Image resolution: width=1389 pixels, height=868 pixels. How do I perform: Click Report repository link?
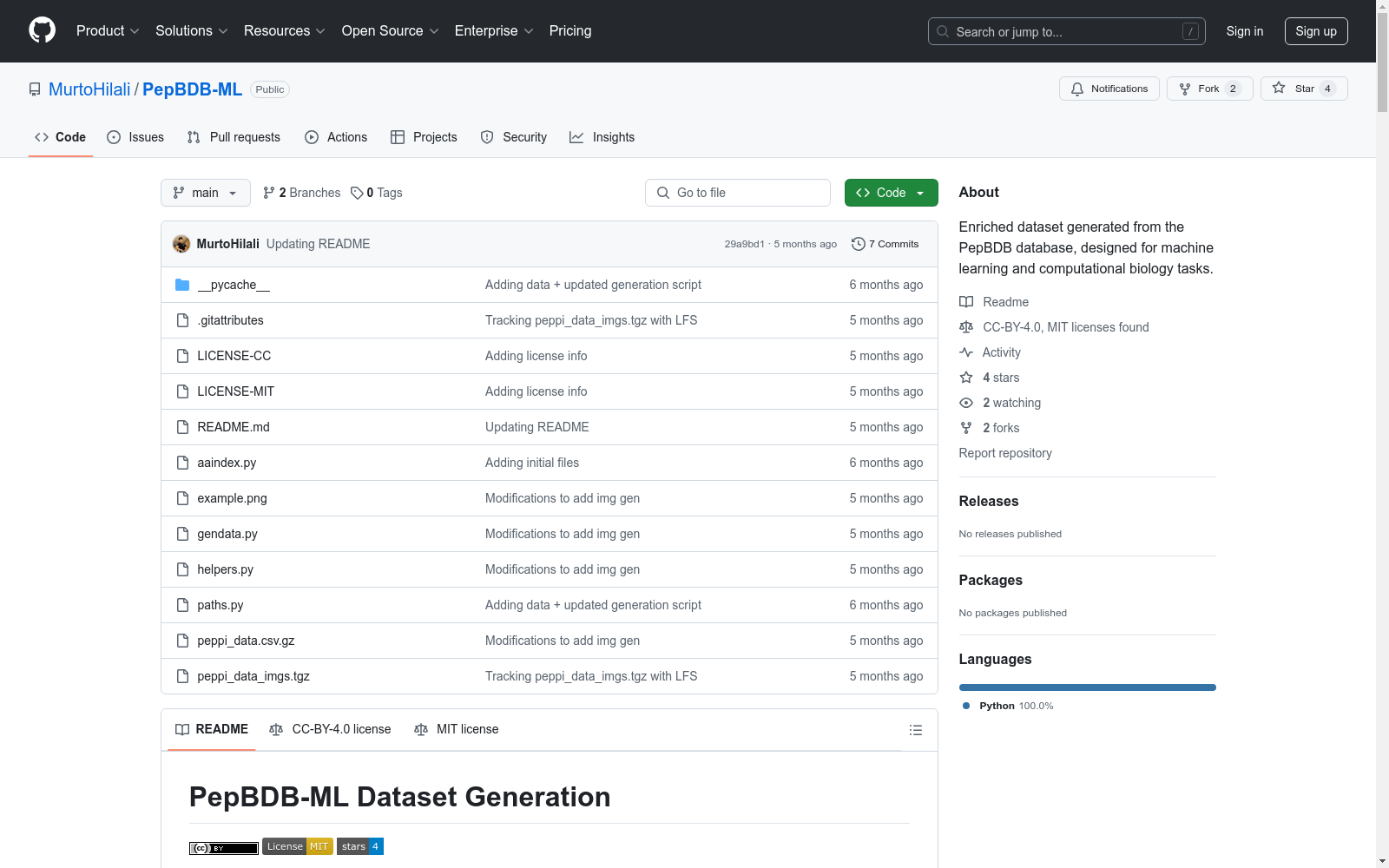coord(1005,453)
